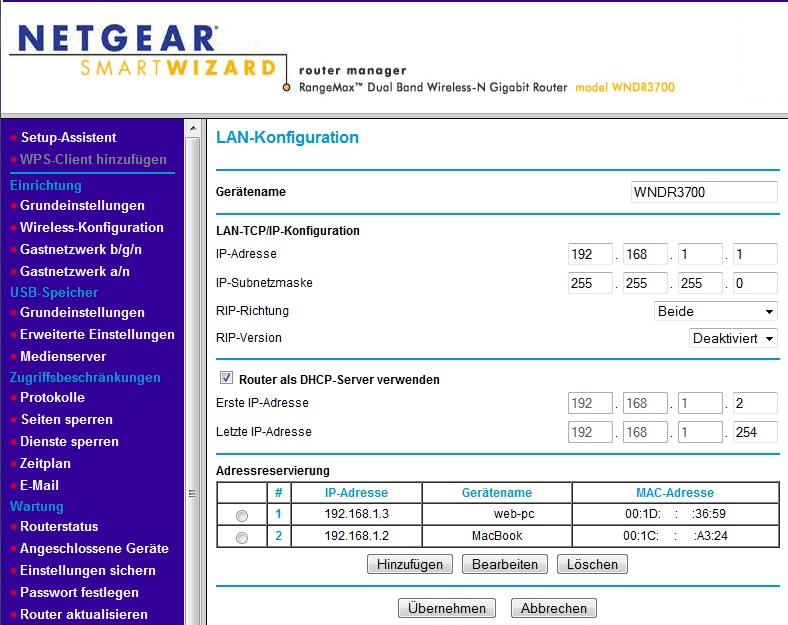
Task: Click last octet of Erste IP-Adresse
Action: 755,403
